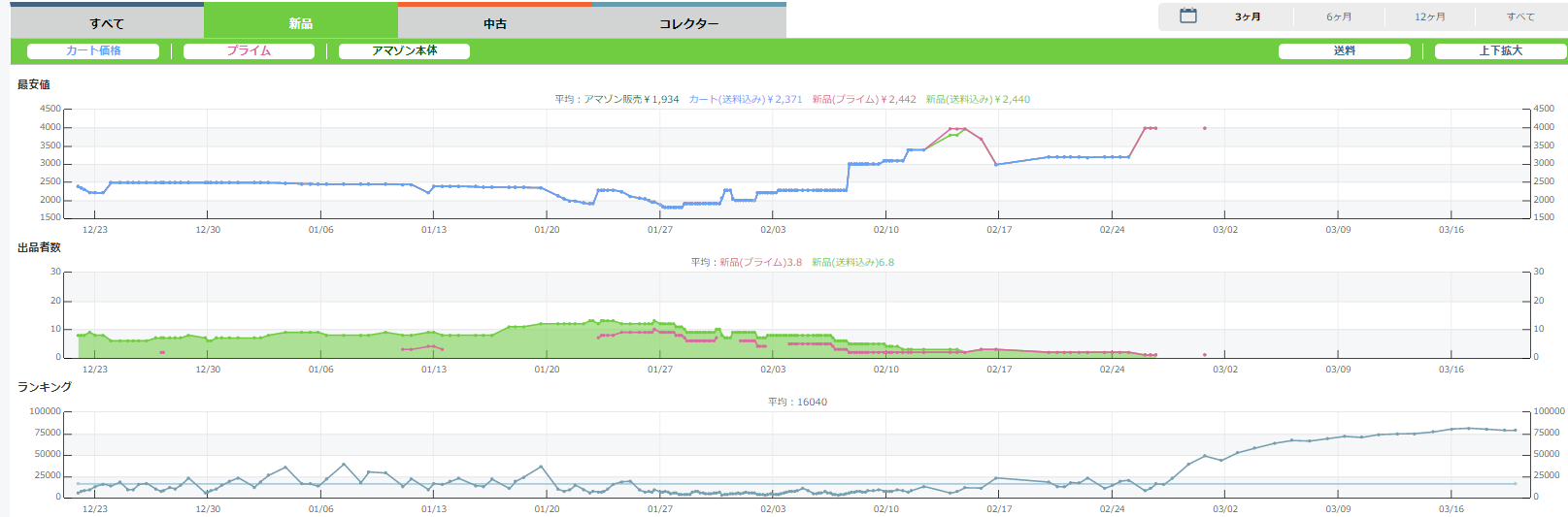Viewport: 1568px width, 517px height.
Task: Select the 新品 tab
Action: tap(301, 23)
